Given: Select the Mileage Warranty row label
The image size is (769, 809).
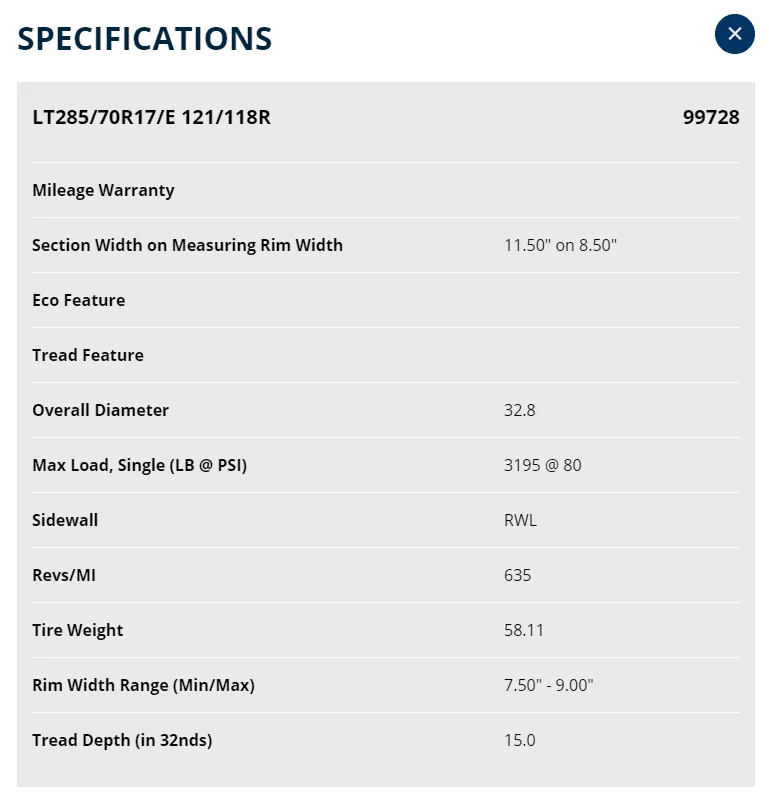Looking at the screenshot, I should [x=103, y=190].
